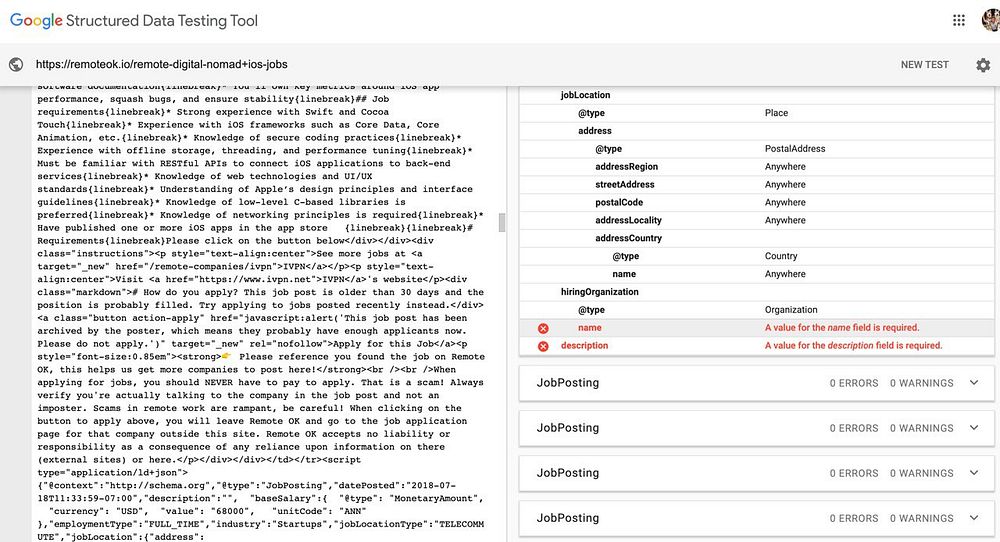Click the streetAddress property label
Image resolution: width=1000 pixels, height=542 pixels.
click(624, 184)
